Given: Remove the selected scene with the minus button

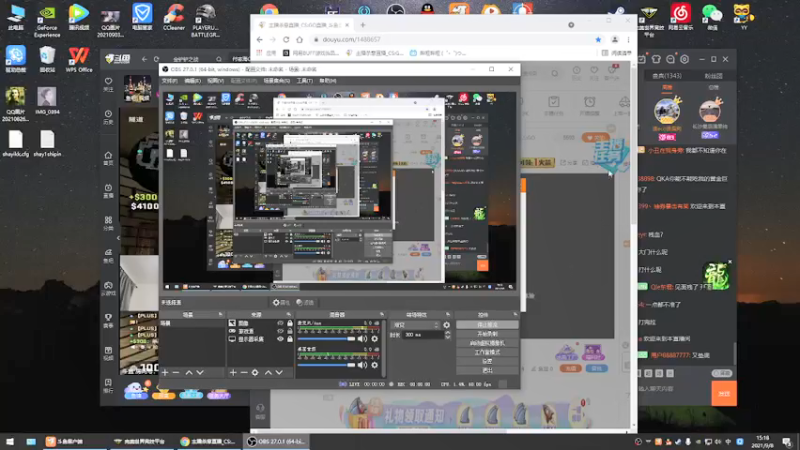Looking at the screenshot, I should coord(176,373).
